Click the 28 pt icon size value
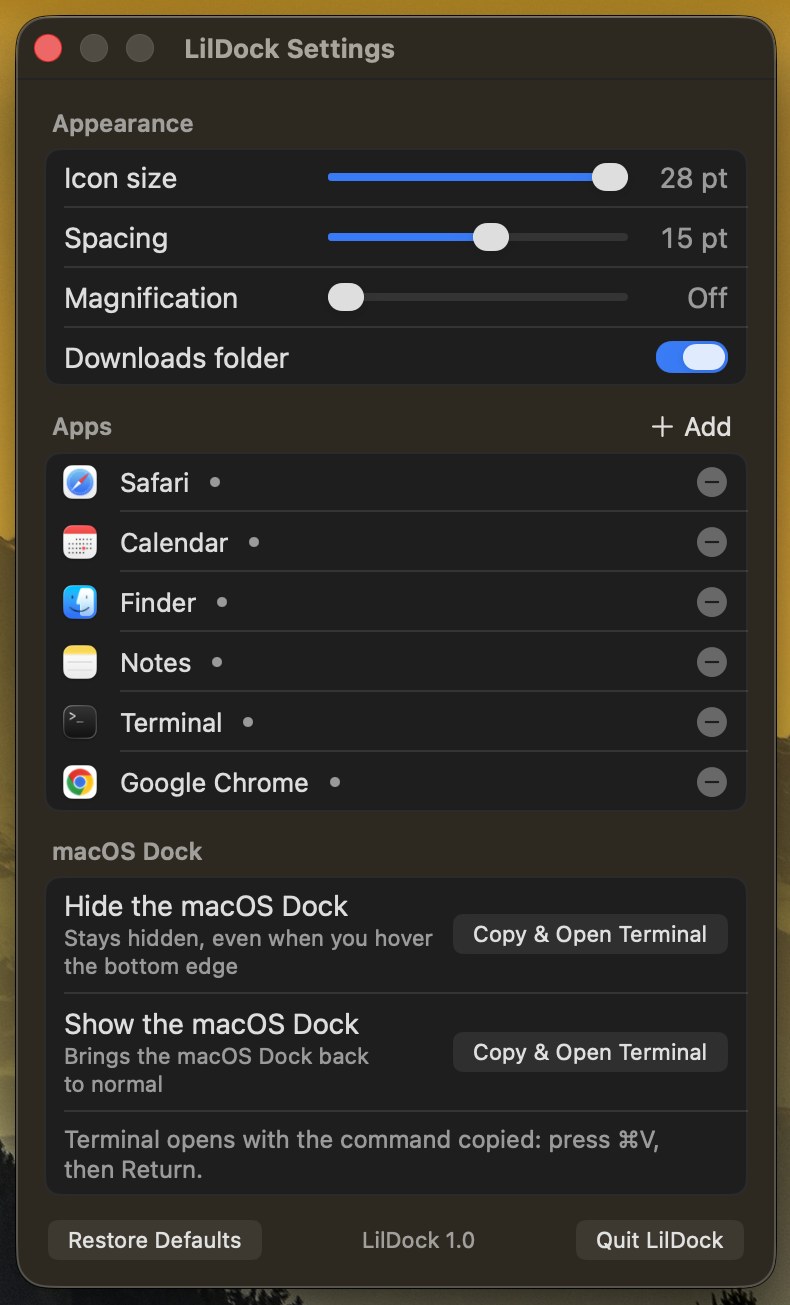This screenshot has height=1305, width=790. [x=694, y=179]
